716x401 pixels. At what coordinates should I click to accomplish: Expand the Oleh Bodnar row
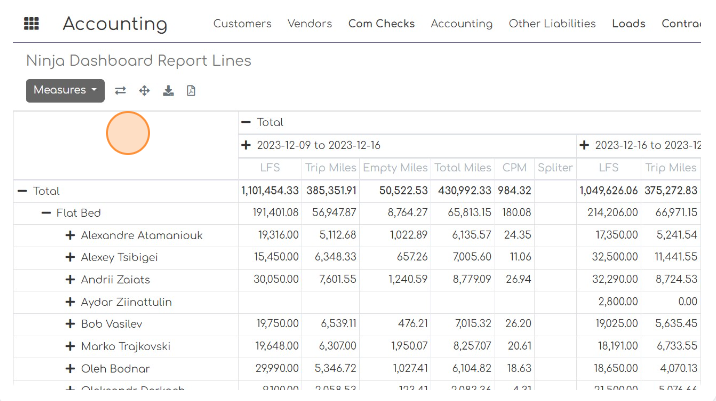click(x=70, y=369)
